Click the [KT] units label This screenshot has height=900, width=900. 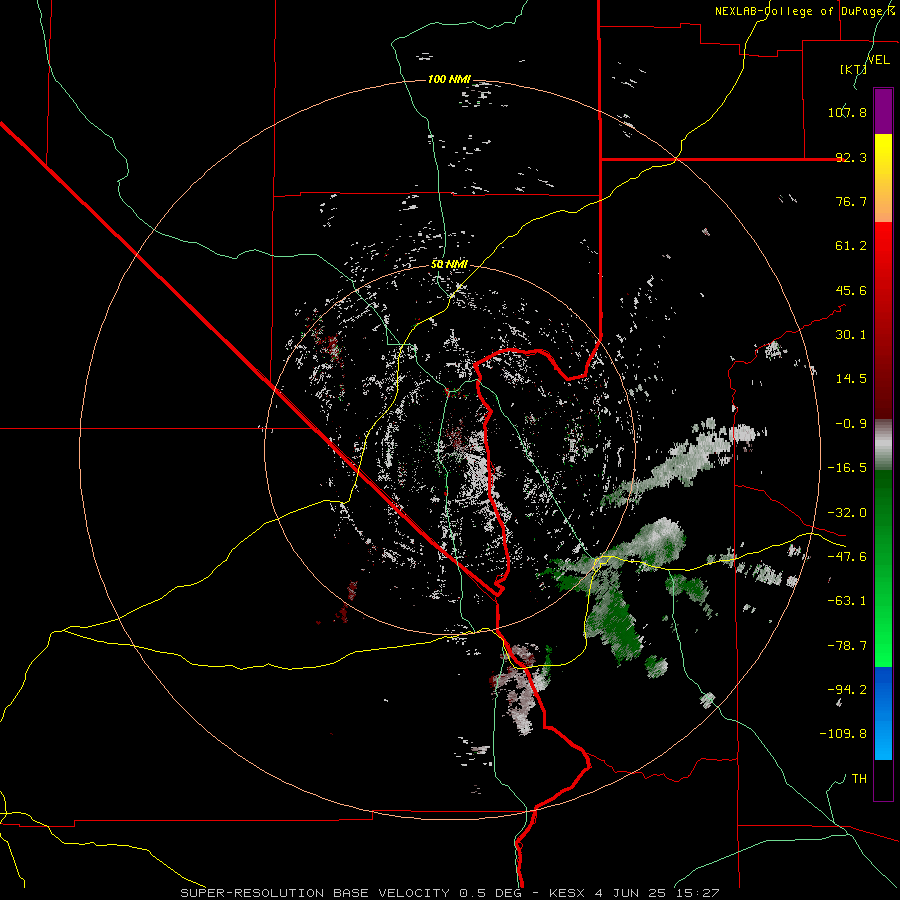click(x=853, y=69)
